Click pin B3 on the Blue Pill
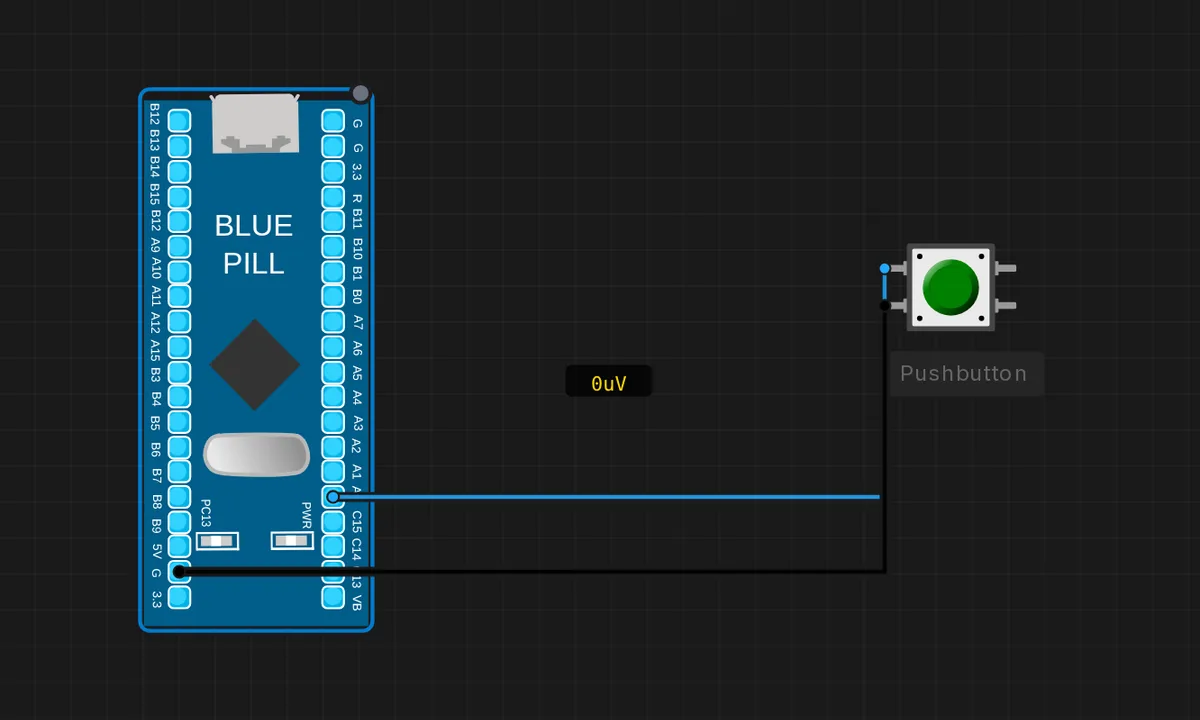Image resolution: width=1200 pixels, height=720 pixels. coord(179,372)
